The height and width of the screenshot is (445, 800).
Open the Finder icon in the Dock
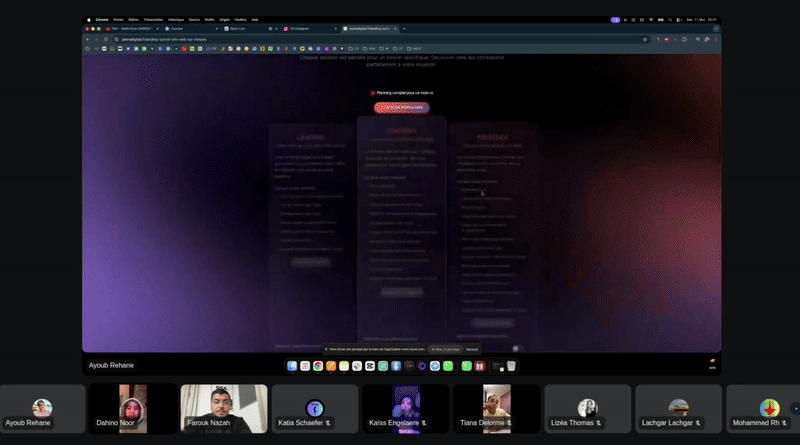pos(292,366)
